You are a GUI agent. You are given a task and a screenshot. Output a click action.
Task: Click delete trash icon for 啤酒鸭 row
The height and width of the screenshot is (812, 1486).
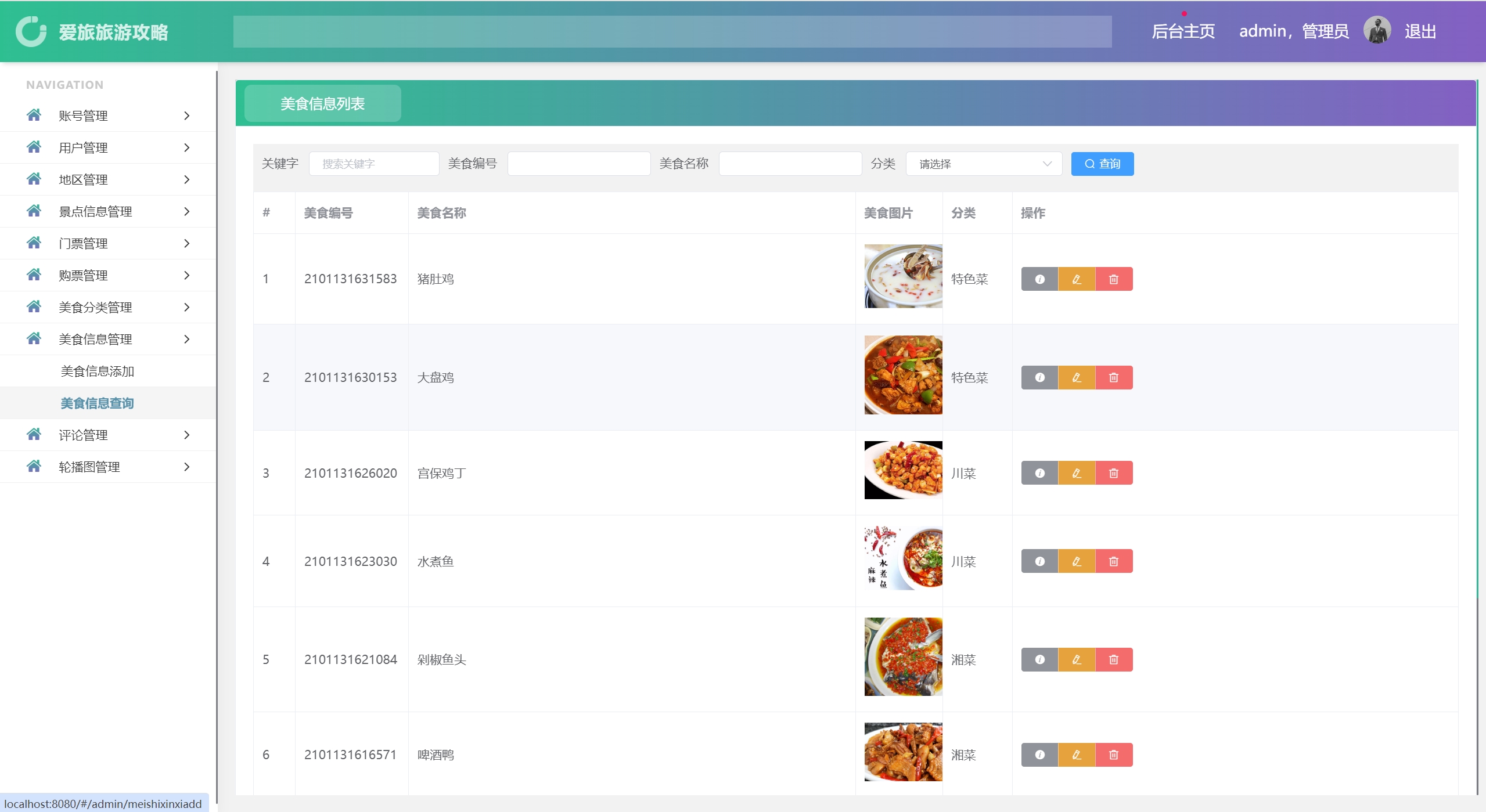[x=1114, y=755]
